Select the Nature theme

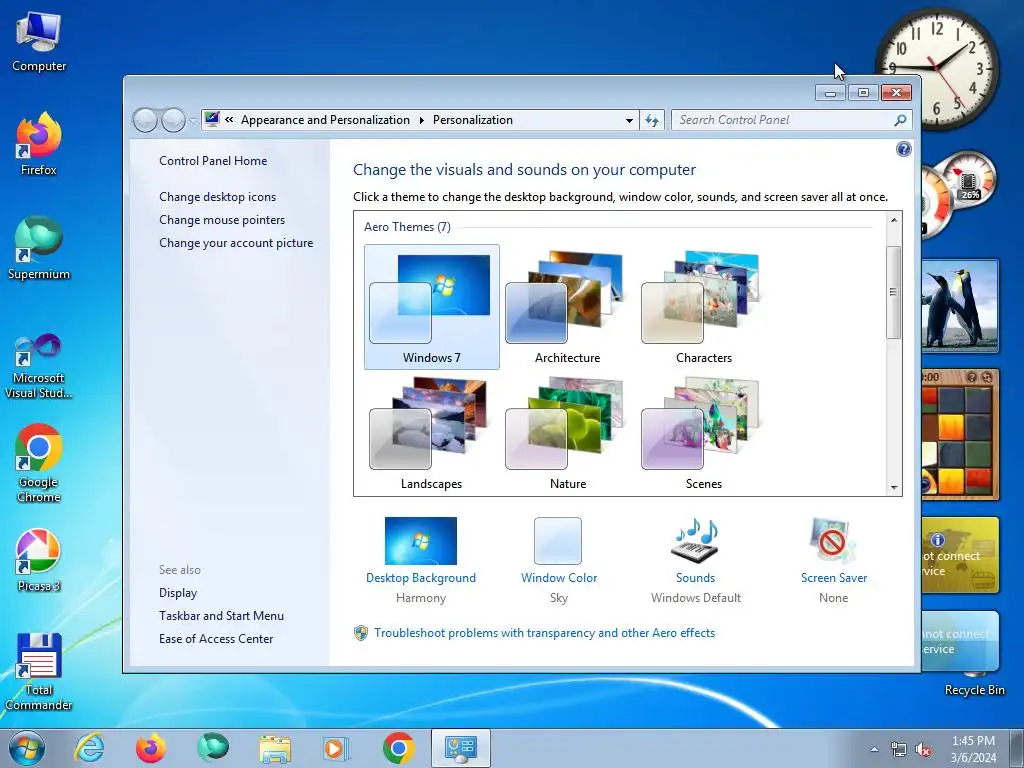point(568,434)
